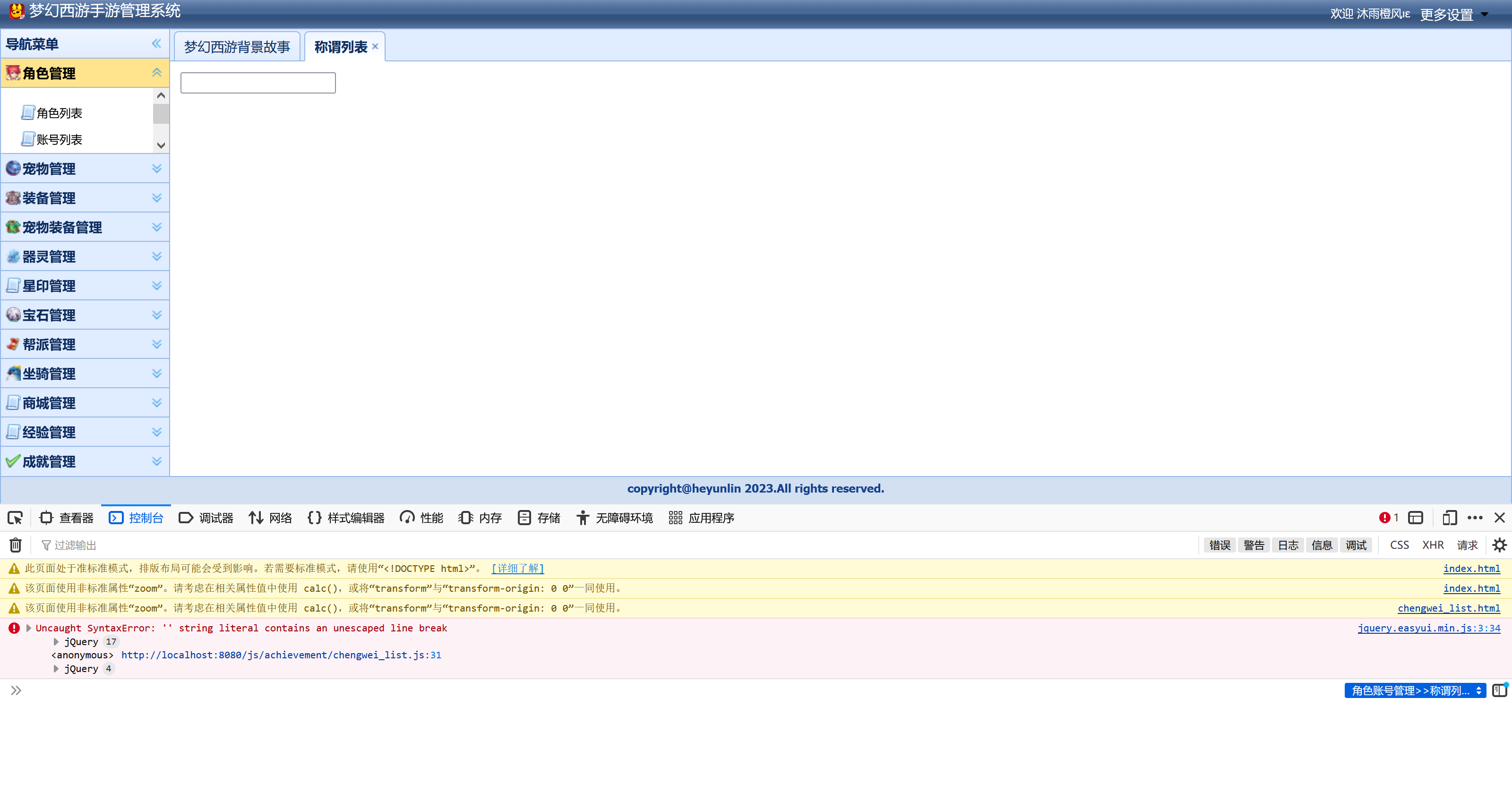Collapse navigation menu with double-arrow icon
The image size is (1512, 800).
point(156,43)
